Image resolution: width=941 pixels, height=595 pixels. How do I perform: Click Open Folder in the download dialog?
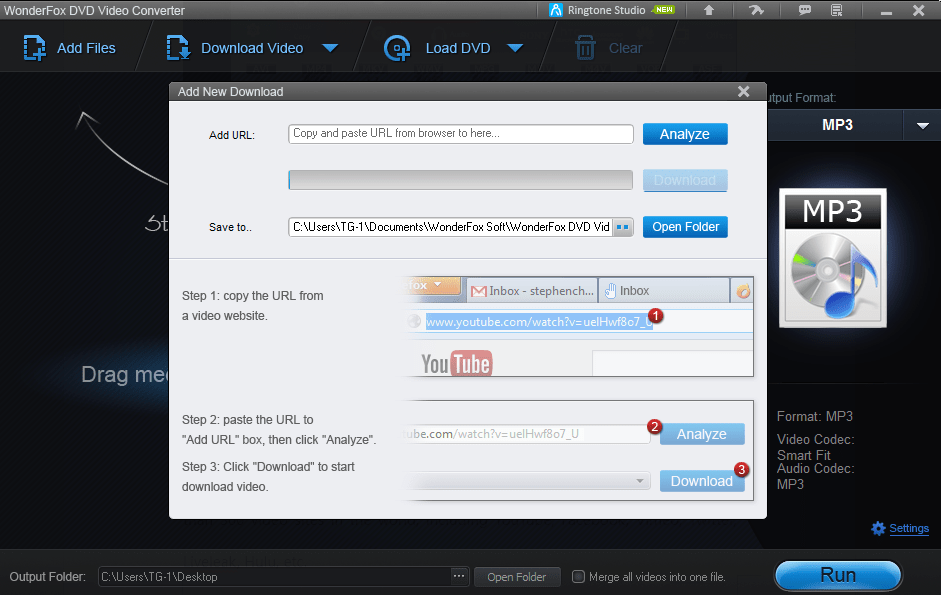[x=685, y=227]
